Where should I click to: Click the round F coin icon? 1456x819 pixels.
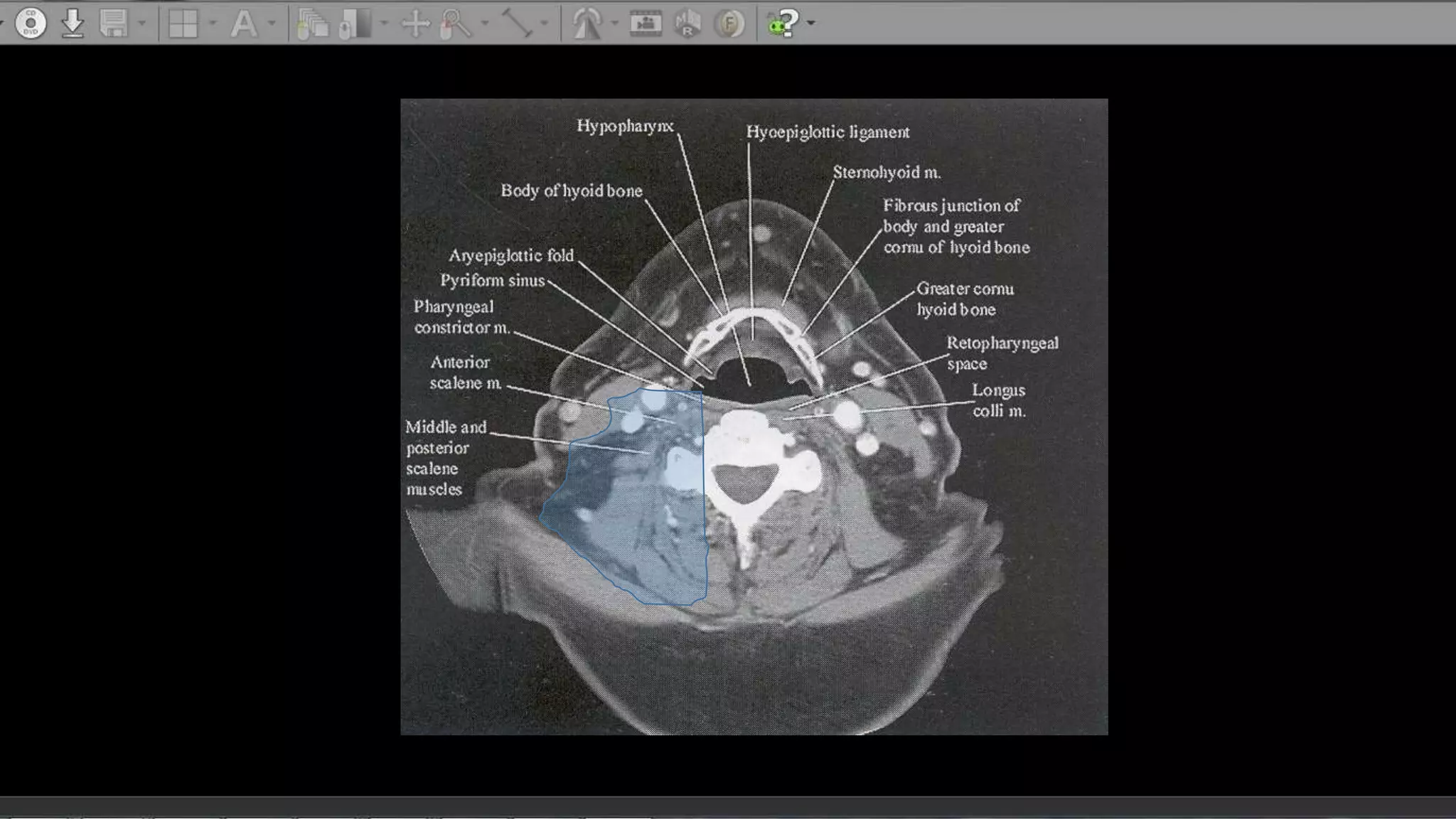[729, 23]
